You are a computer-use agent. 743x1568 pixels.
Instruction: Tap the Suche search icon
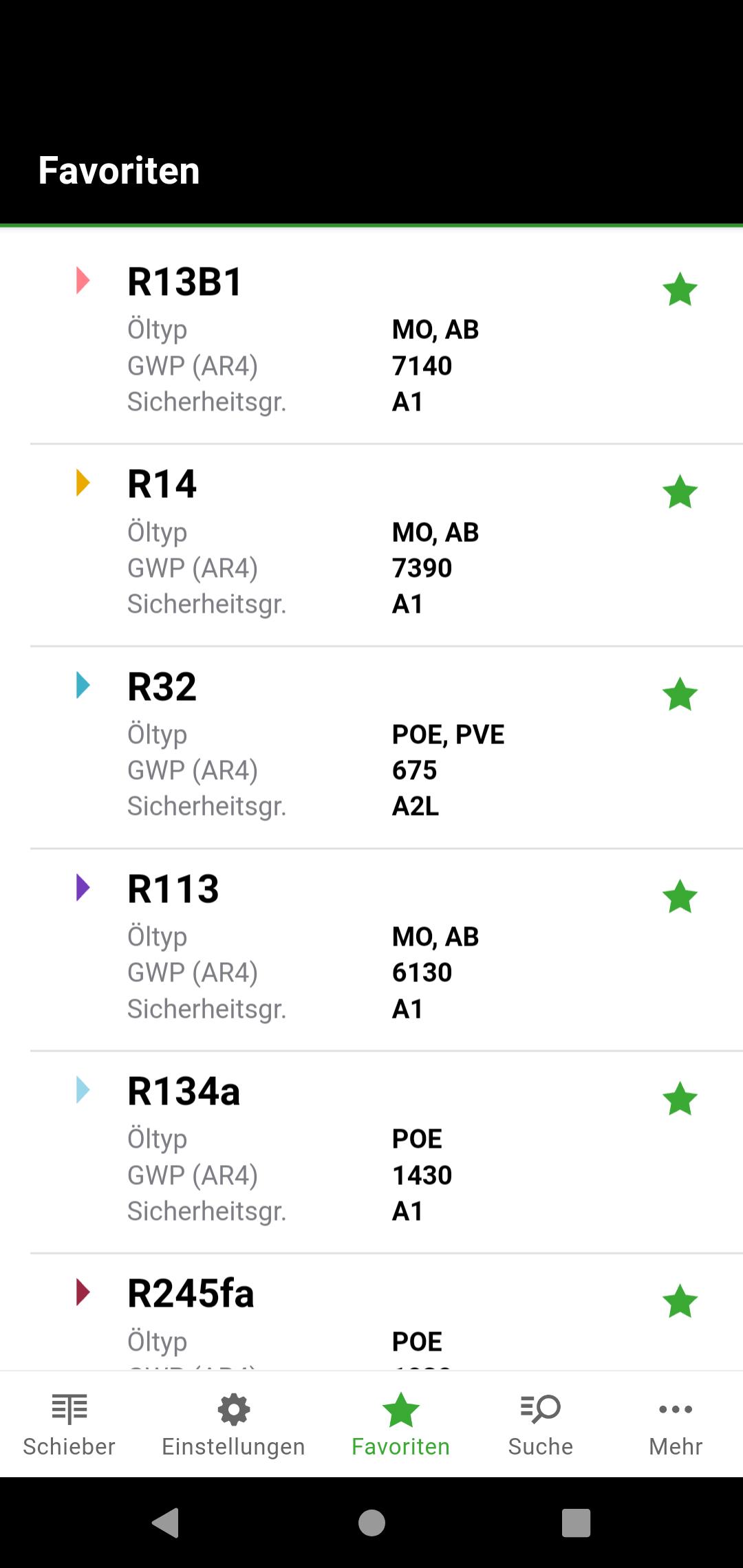click(x=541, y=1408)
